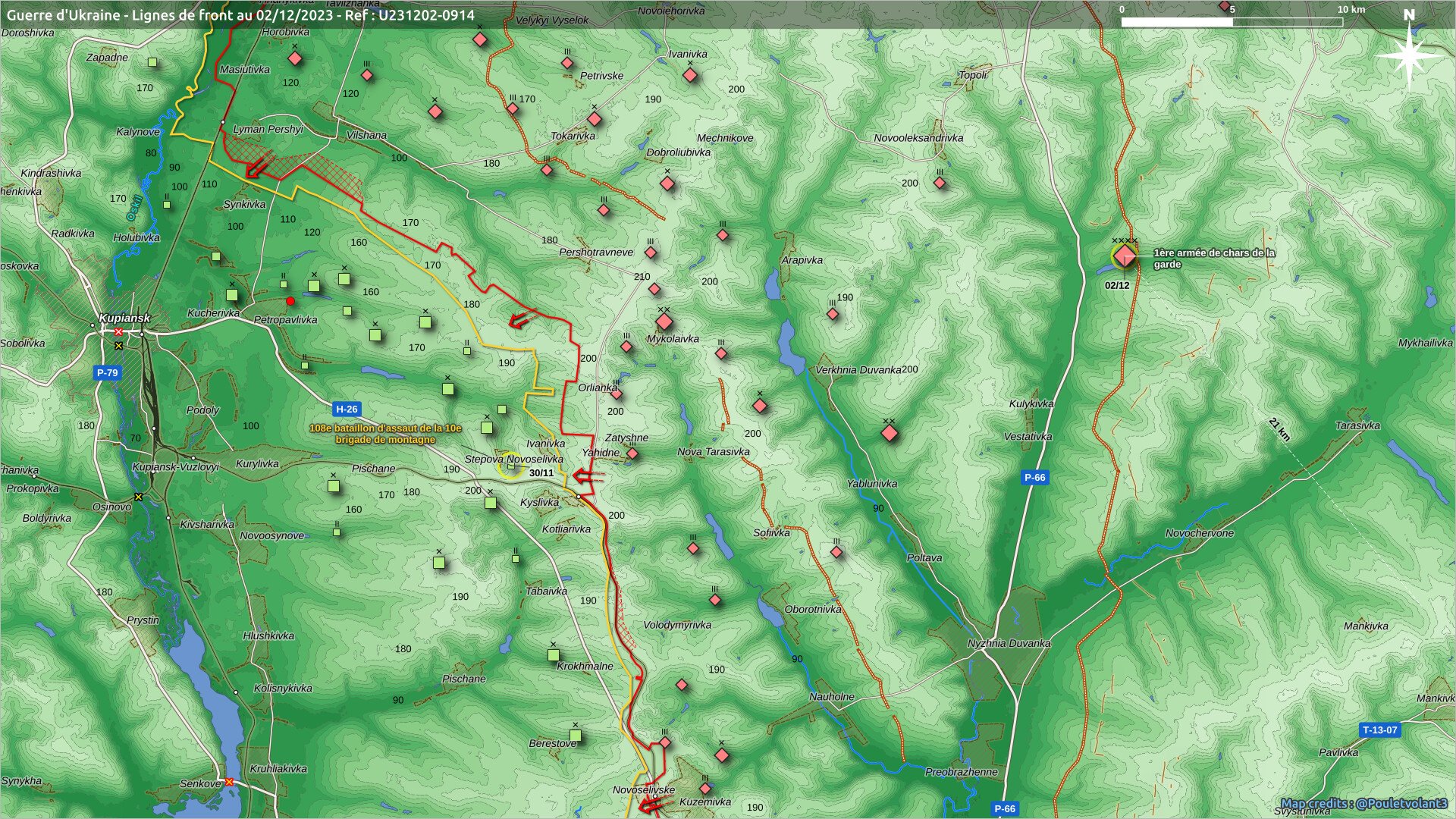Click the 02/12 date label under army marker
Image resolution: width=1456 pixels, height=819 pixels.
click(x=1117, y=286)
